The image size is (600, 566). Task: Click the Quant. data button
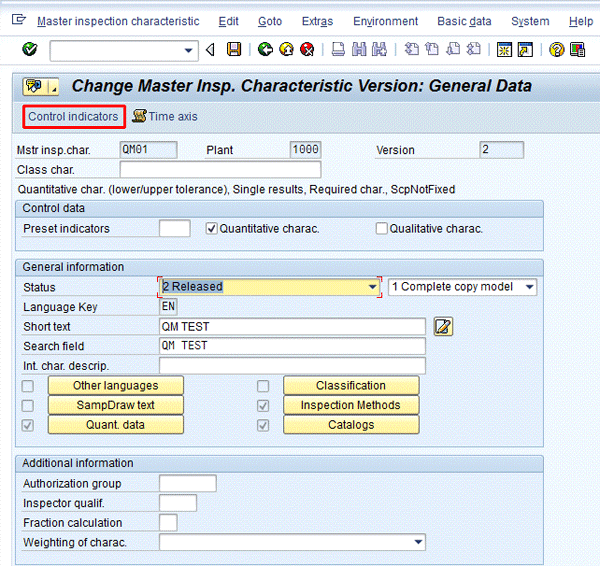116,425
